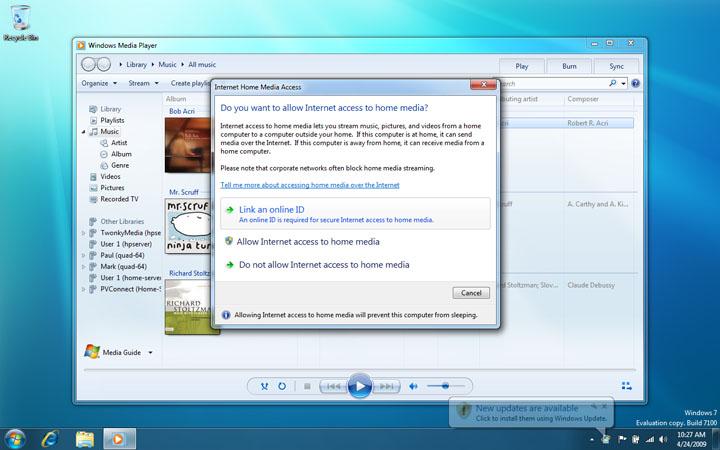Select Library in navigation pane
The height and width of the screenshot is (450, 720).
pyautogui.click(x=110, y=109)
